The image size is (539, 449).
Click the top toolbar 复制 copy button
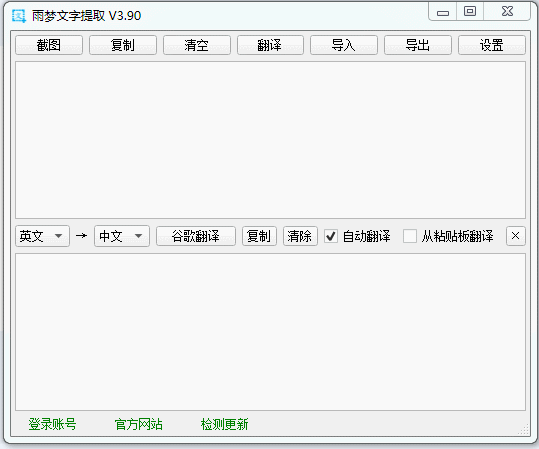pos(123,45)
